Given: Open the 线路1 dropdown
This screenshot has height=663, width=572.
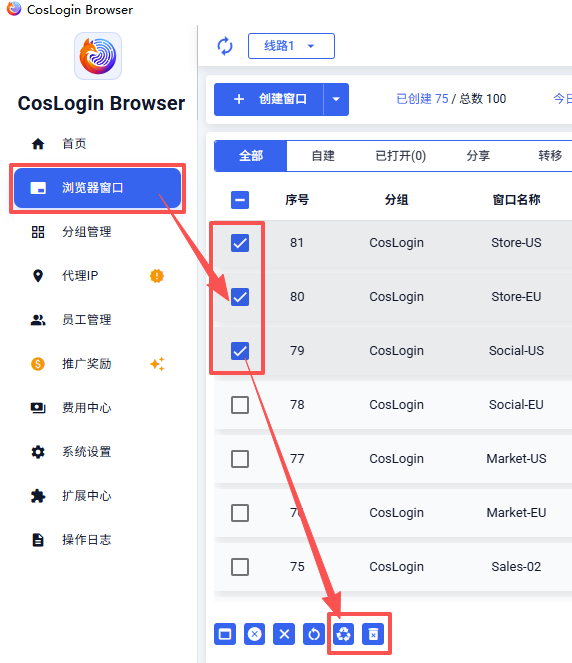Looking at the screenshot, I should pyautogui.click(x=291, y=46).
